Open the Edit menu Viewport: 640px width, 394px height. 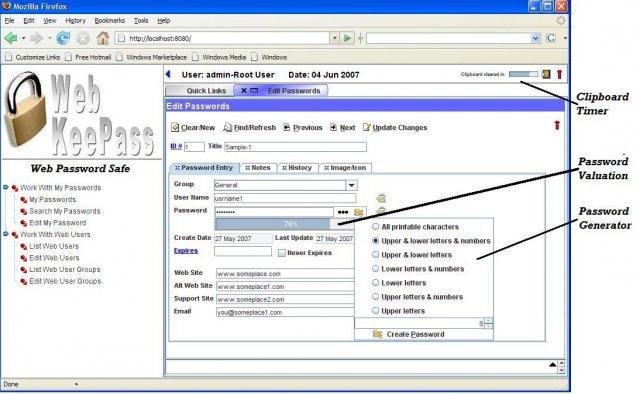pos(29,20)
